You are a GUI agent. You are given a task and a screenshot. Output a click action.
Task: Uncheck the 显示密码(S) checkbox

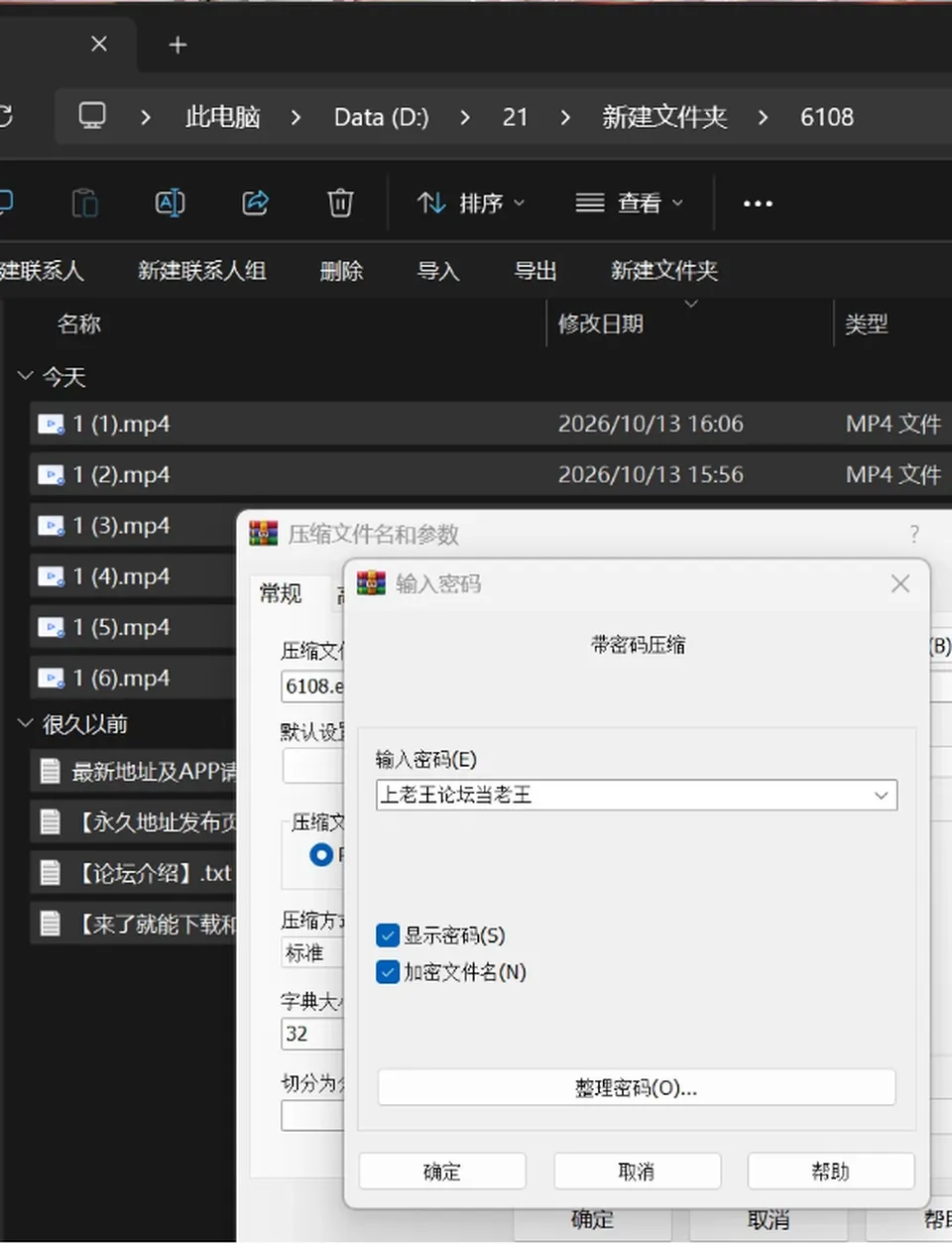388,935
